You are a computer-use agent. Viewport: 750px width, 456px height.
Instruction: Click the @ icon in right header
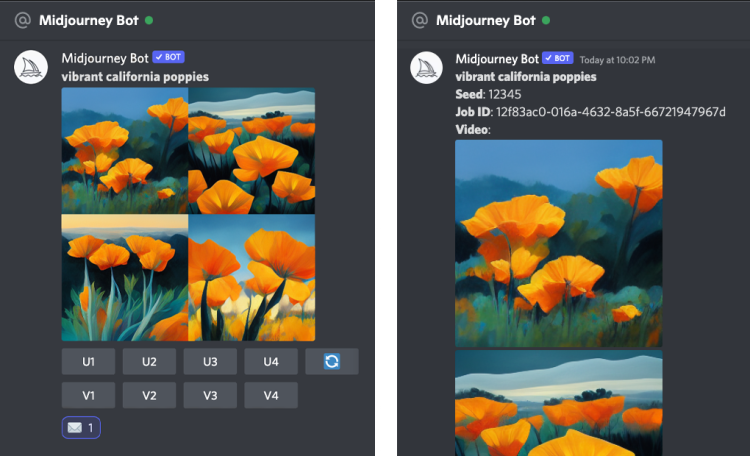pyautogui.click(x=419, y=20)
